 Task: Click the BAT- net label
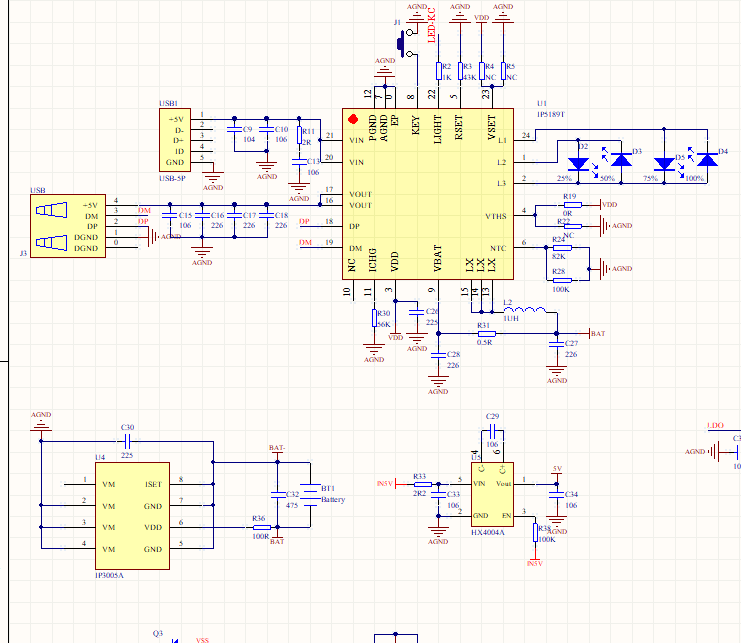277,447
